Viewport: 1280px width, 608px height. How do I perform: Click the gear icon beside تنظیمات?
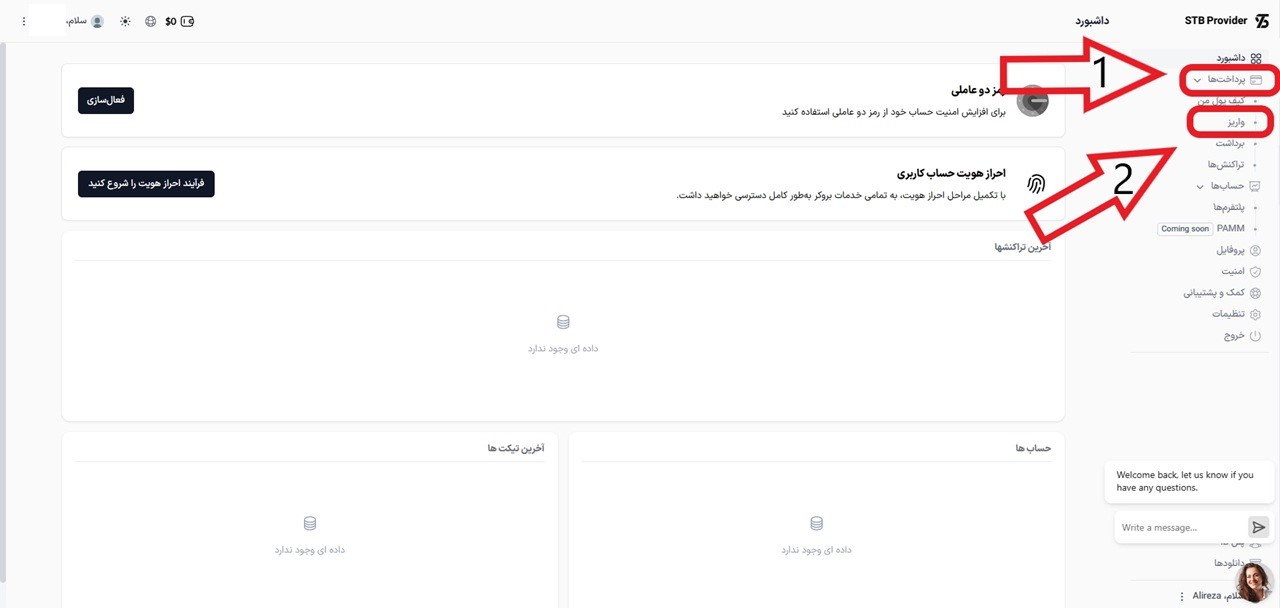1256,314
